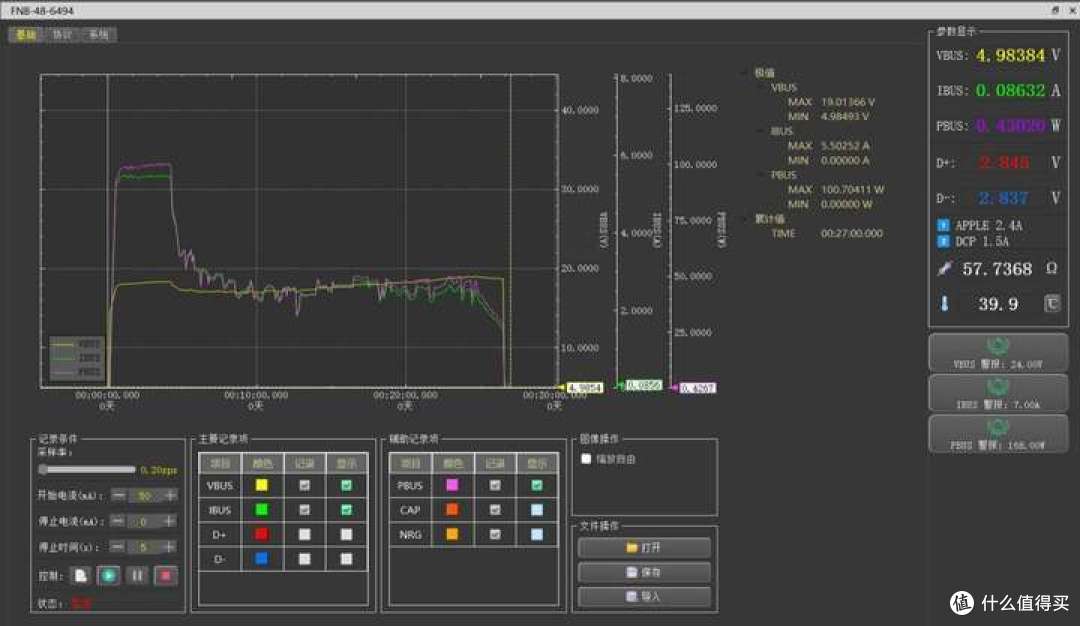This screenshot has width=1080, height=626.
Task: Toggle the CAP display checkbox
Action: [537, 510]
